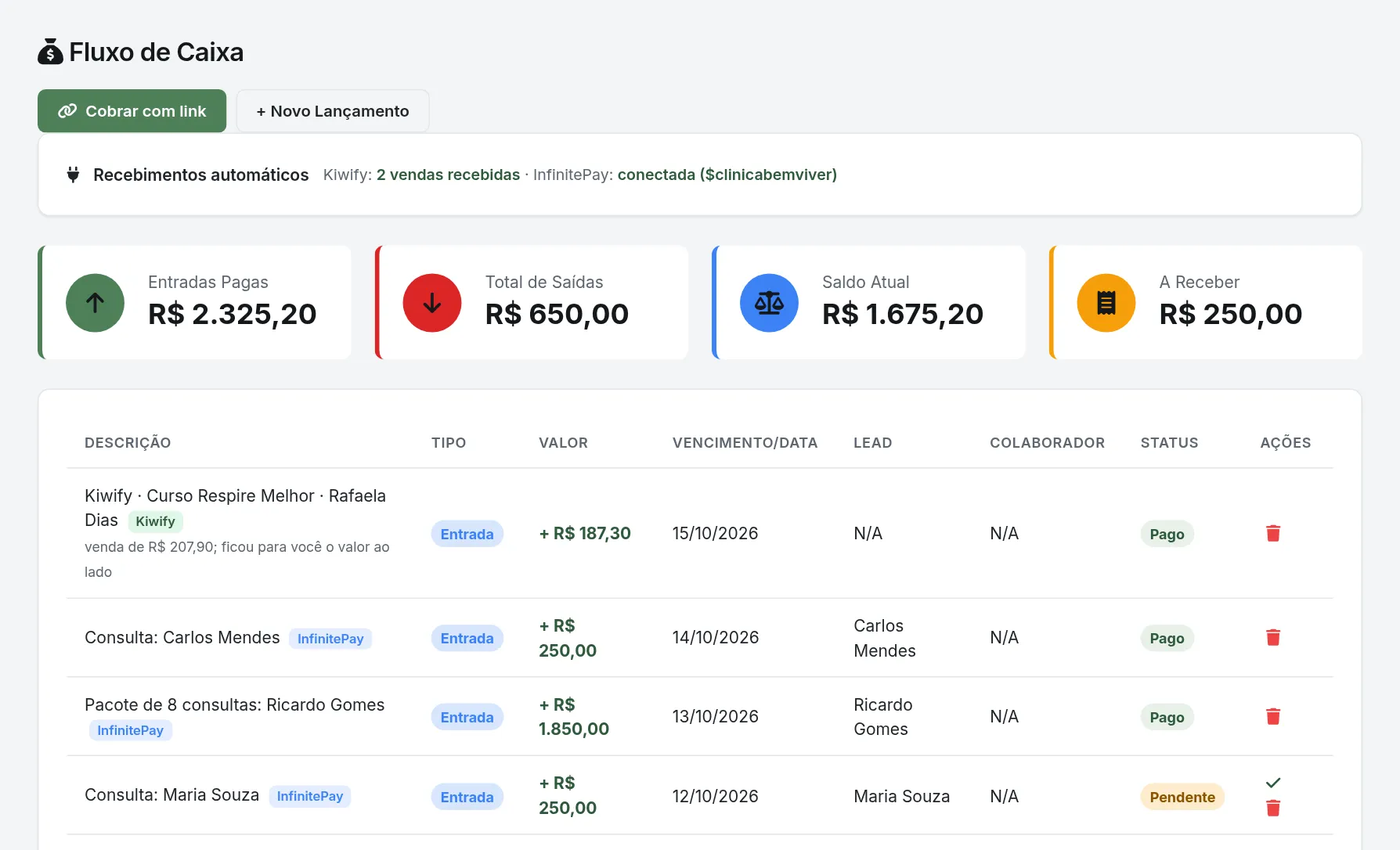Screen dimensions: 1400x850
Task: Delete the Pacote de 8 consultas entry
Action: click(1273, 716)
